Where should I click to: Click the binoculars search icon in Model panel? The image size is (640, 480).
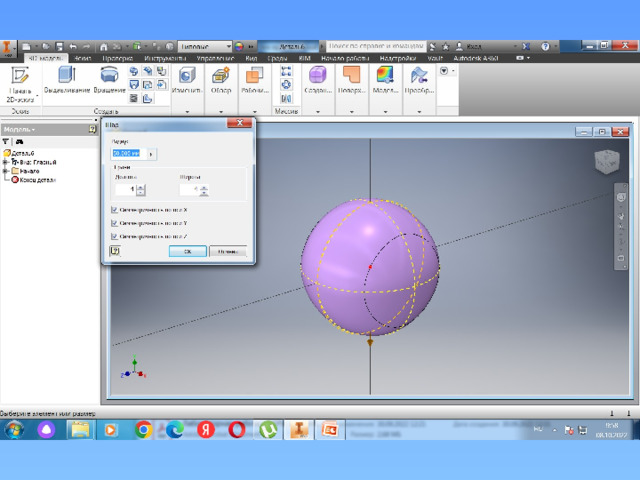[19, 142]
